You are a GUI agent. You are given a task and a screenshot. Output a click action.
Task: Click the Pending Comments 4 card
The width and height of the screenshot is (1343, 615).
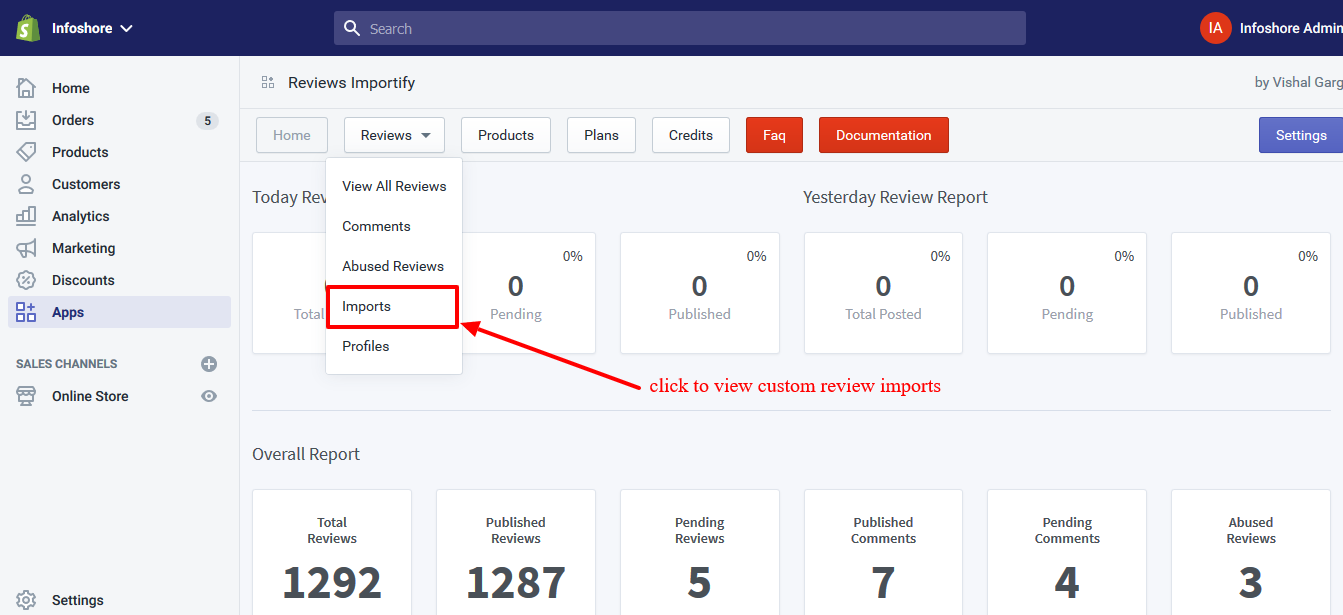tap(1067, 552)
